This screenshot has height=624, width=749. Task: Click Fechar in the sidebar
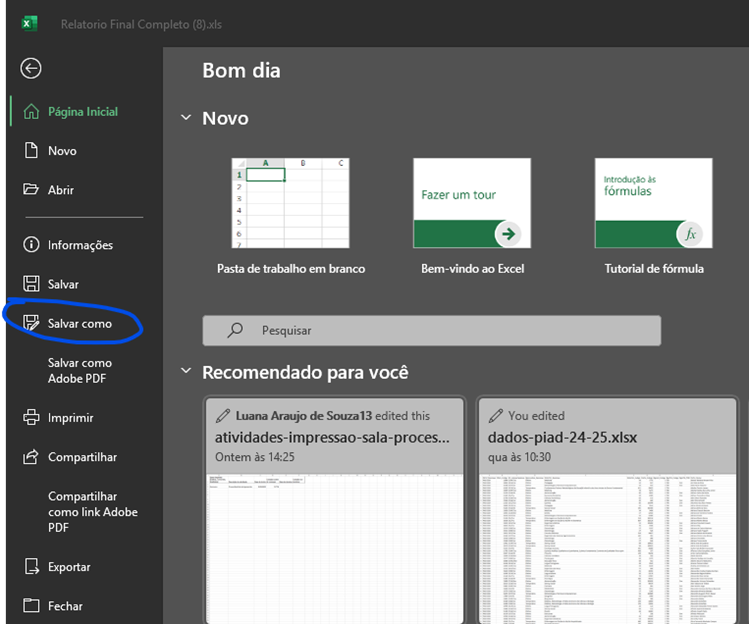click(65, 606)
